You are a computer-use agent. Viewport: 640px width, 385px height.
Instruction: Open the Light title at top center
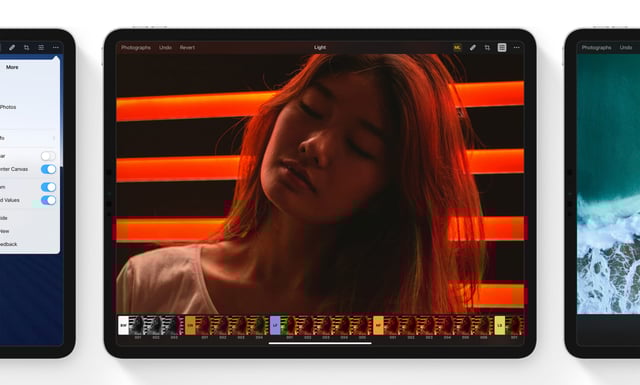(x=320, y=47)
